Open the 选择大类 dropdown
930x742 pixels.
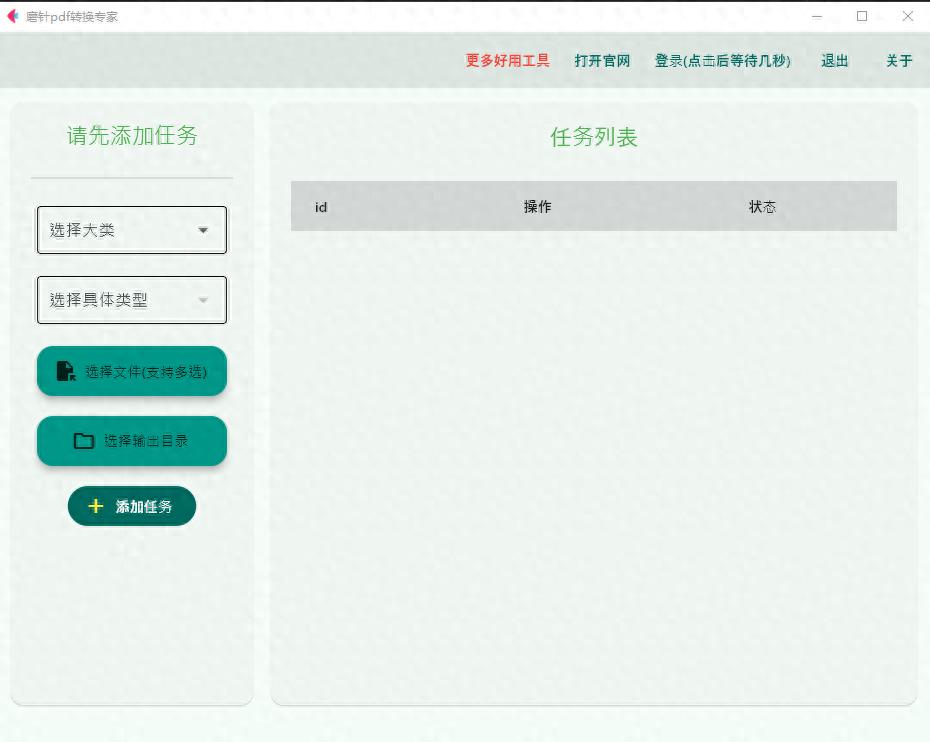131,229
